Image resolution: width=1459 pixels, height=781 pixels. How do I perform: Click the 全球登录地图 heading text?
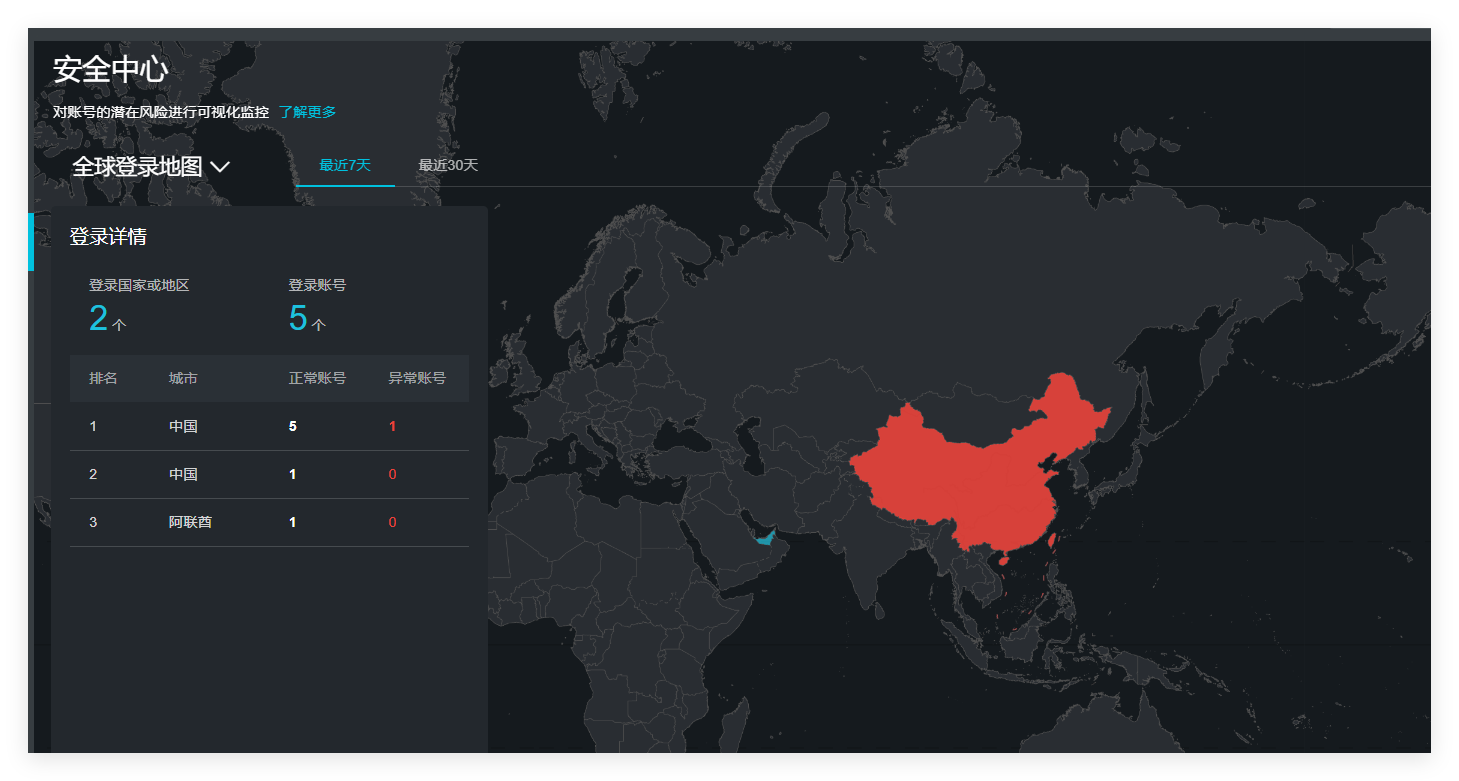point(137,167)
